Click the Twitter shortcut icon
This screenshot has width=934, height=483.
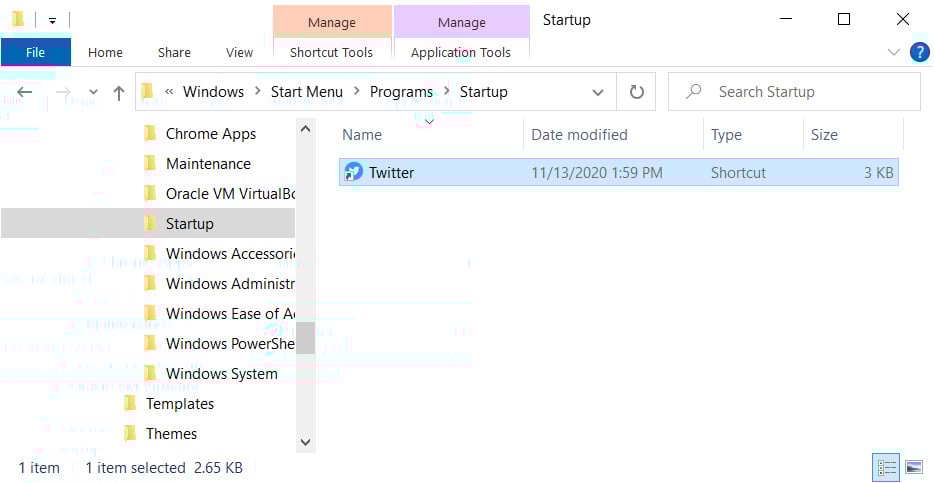tap(353, 173)
